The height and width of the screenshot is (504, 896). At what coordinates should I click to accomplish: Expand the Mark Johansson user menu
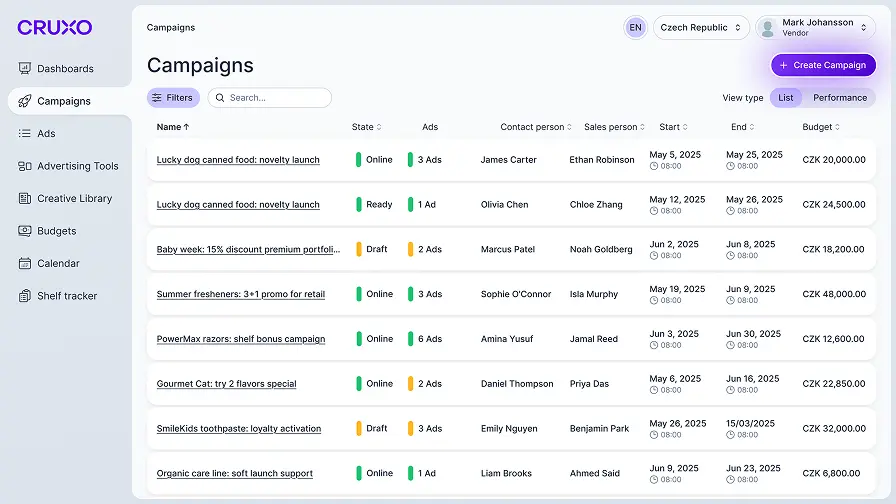pos(816,28)
